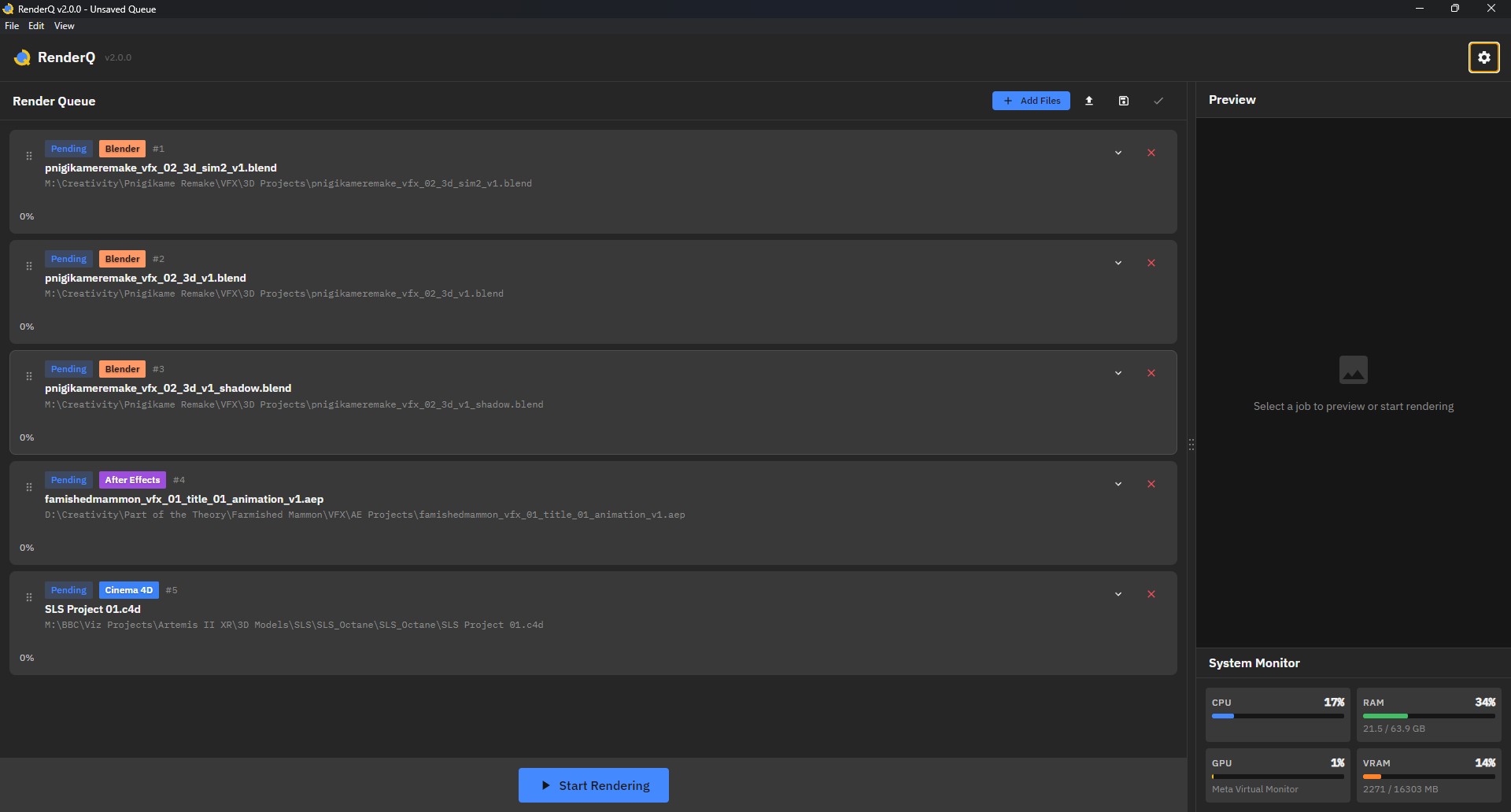Delete the Cinema 4D SLS Project job via X
The image size is (1511, 812).
click(1151, 593)
